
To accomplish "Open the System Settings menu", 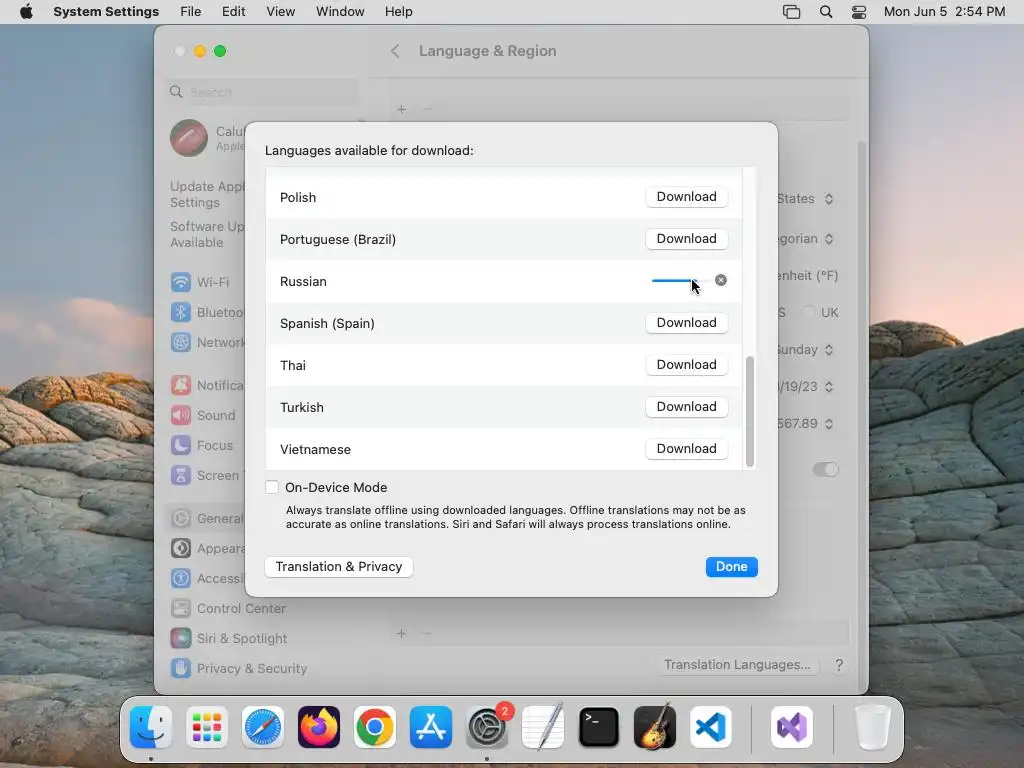I will [x=106, y=12].
